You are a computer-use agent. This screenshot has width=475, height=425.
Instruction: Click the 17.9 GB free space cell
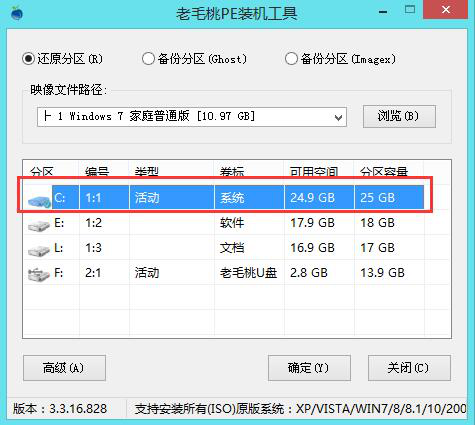coord(312,223)
